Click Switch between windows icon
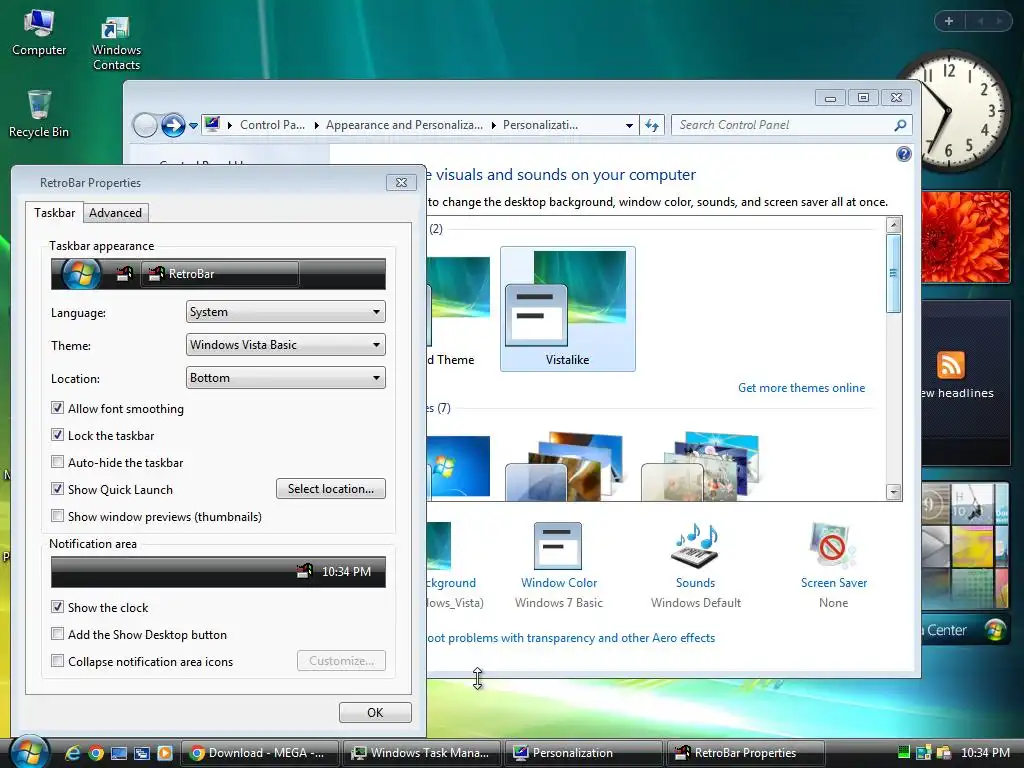The image size is (1024, 768). (142, 753)
